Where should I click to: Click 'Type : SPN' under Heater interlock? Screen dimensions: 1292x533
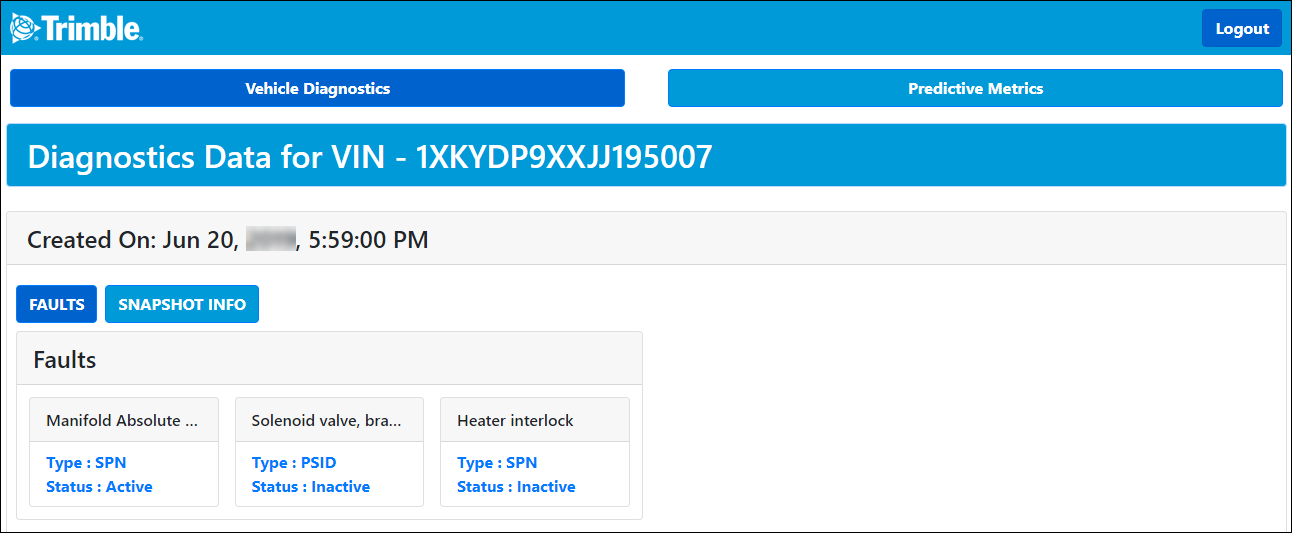pyautogui.click(x=497, y=463)
